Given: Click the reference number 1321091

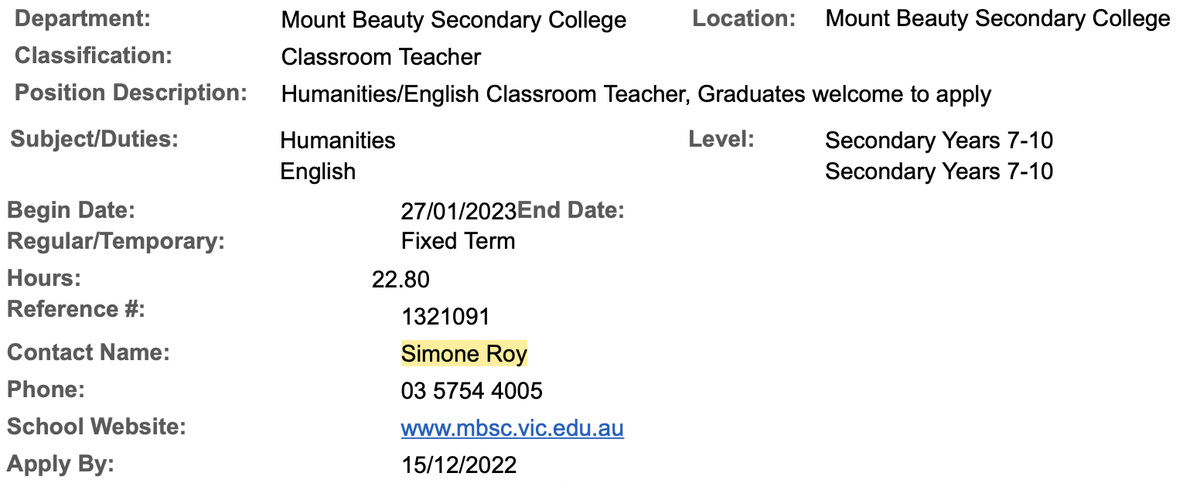Looking at the screenshot, I should [445, 317].
